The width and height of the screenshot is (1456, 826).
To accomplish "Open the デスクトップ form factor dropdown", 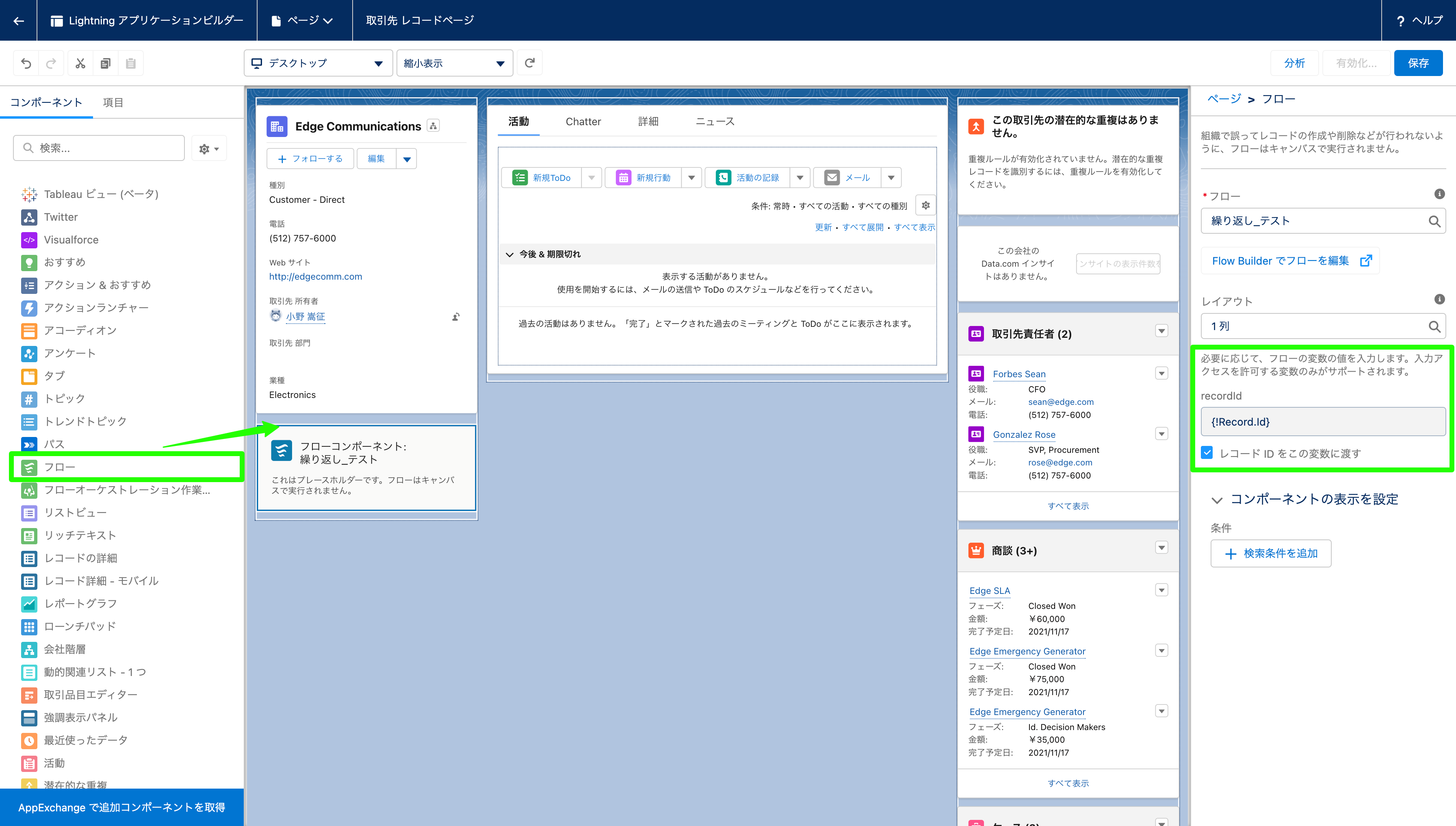I will (x=318, y=63).
